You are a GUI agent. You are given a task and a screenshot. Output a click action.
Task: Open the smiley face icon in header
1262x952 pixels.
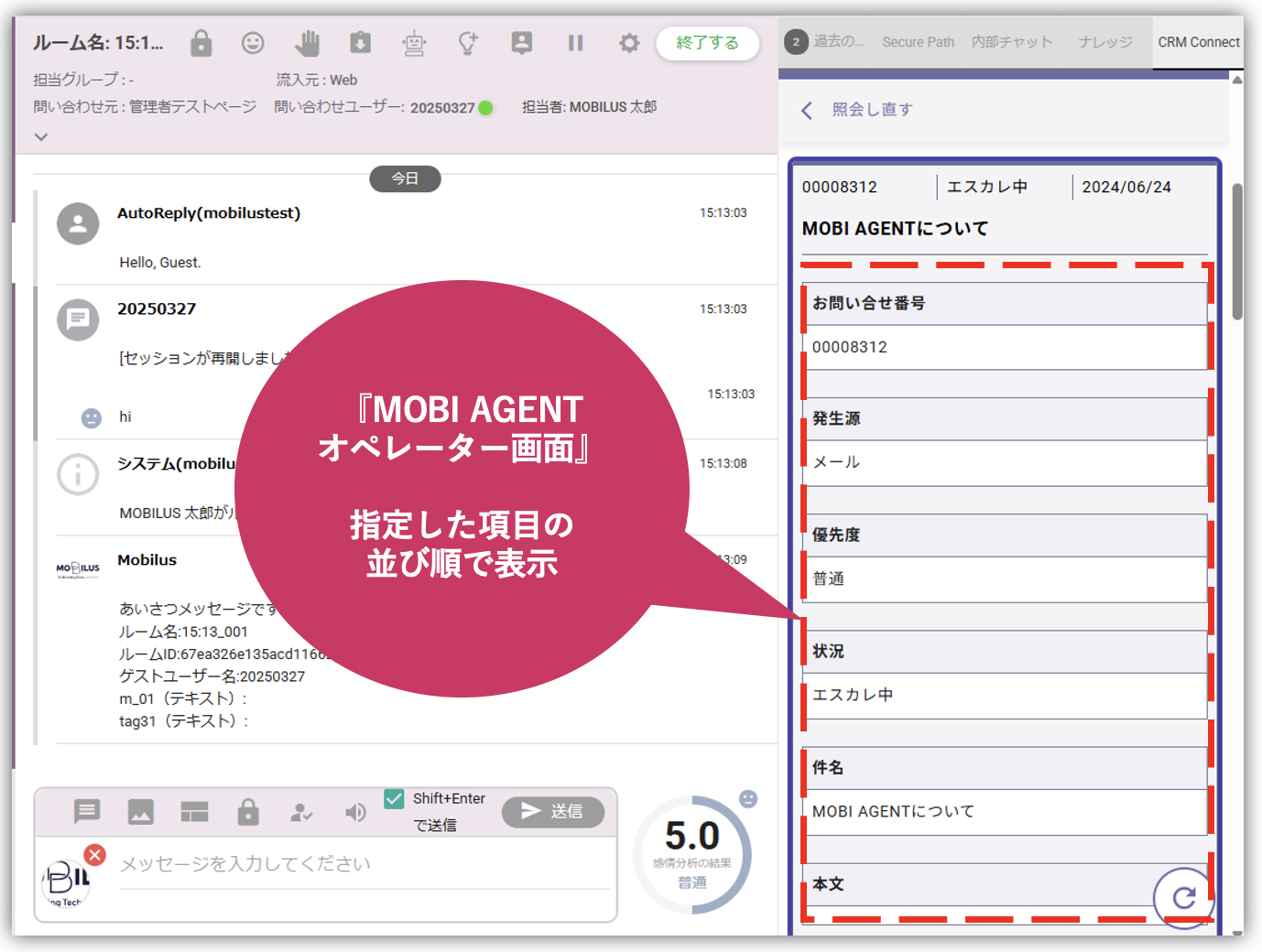point(253,43)
